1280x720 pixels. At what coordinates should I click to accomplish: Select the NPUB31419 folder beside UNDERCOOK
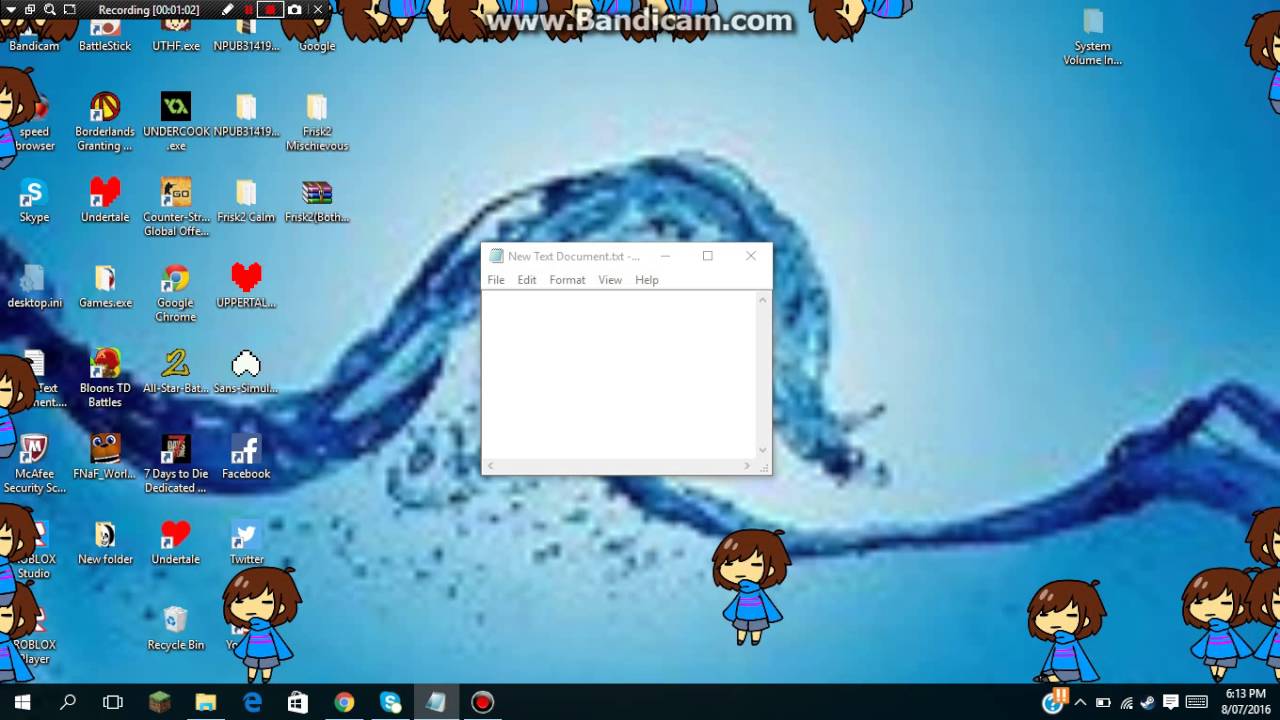point(246,115)
